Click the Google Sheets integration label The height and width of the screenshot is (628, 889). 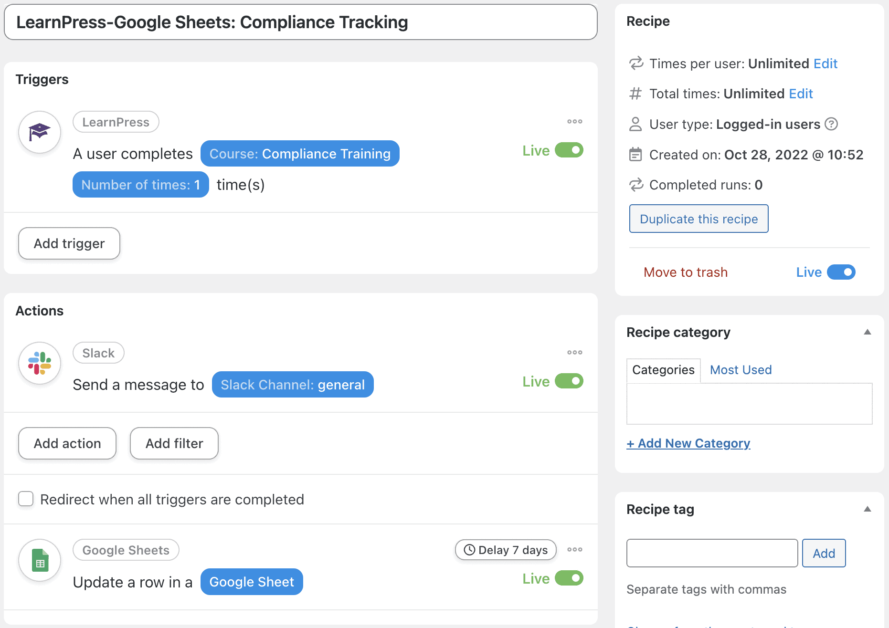click(126, 550)
